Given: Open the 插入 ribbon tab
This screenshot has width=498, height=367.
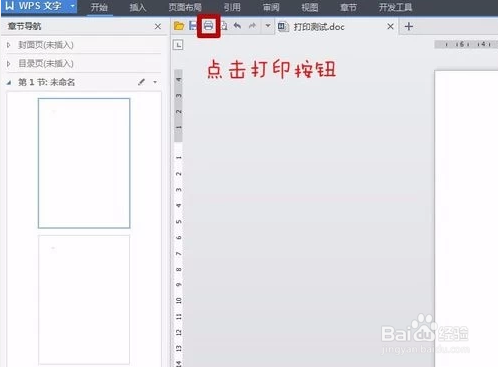Looking at the screenshot, I should pos(138,7).
